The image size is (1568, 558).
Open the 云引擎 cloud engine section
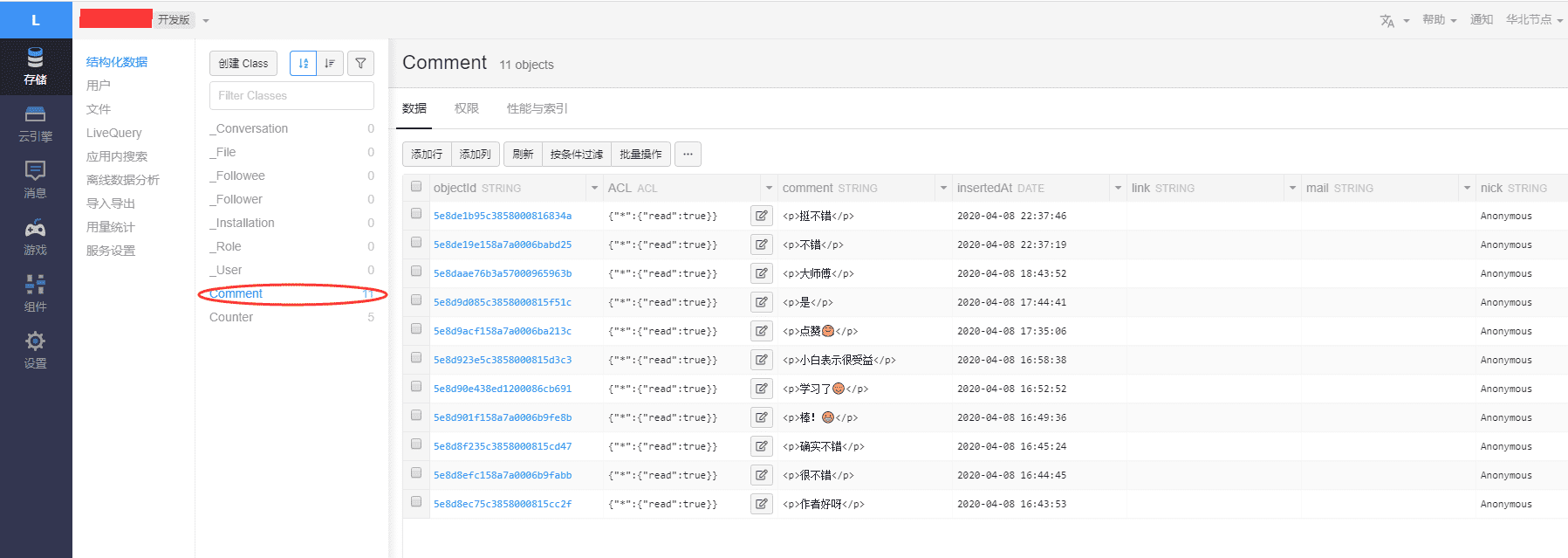pos(35,124)
